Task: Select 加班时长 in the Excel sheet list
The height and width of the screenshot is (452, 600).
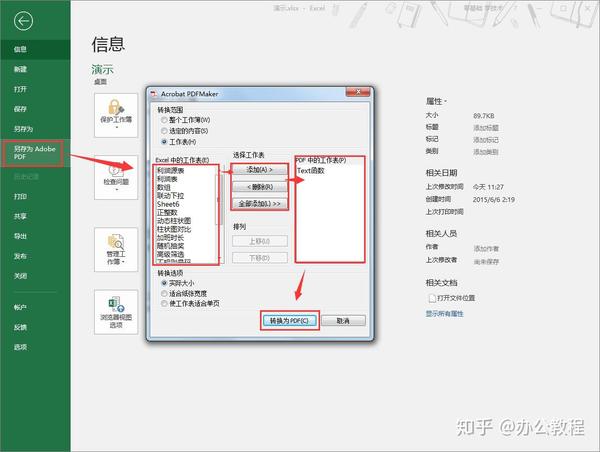Action: click(170, 238)
